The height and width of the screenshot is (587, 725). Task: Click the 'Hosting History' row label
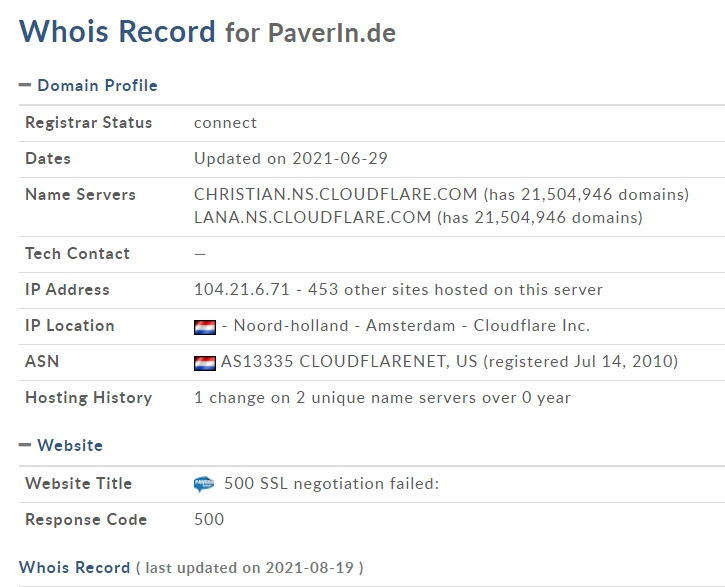tap(89, 397)
